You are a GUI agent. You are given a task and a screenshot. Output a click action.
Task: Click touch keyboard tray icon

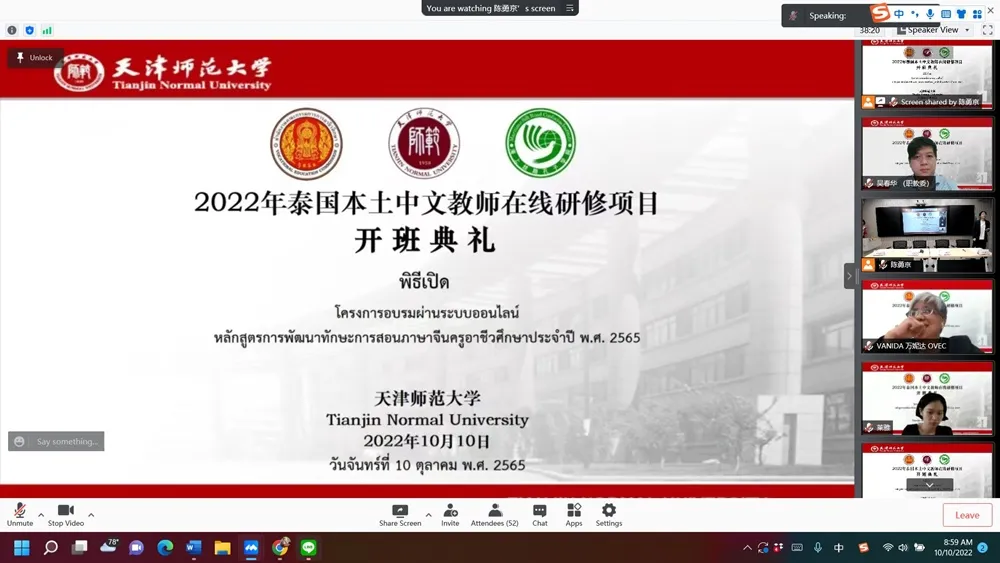point(797,548)
